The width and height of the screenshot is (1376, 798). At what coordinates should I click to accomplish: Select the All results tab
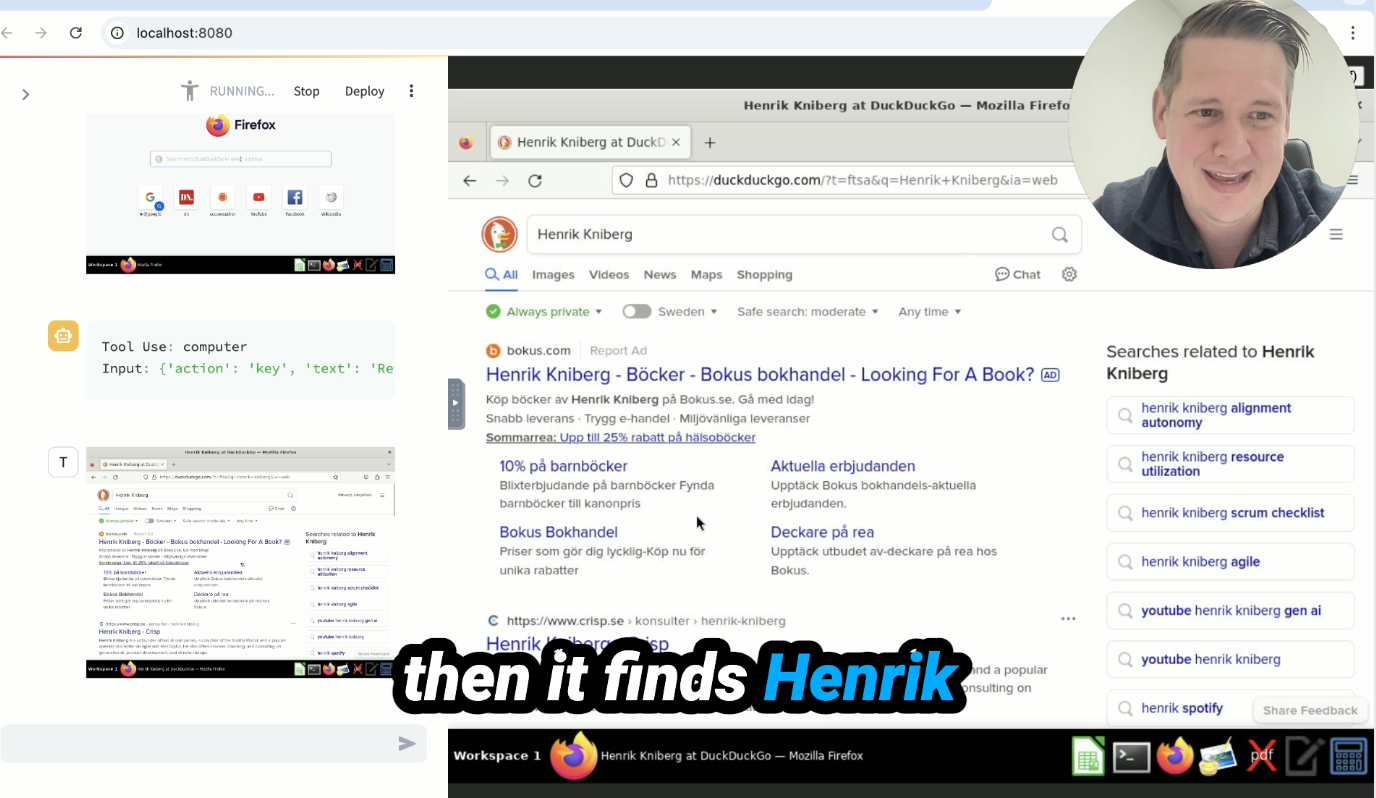tap(502, 274)
